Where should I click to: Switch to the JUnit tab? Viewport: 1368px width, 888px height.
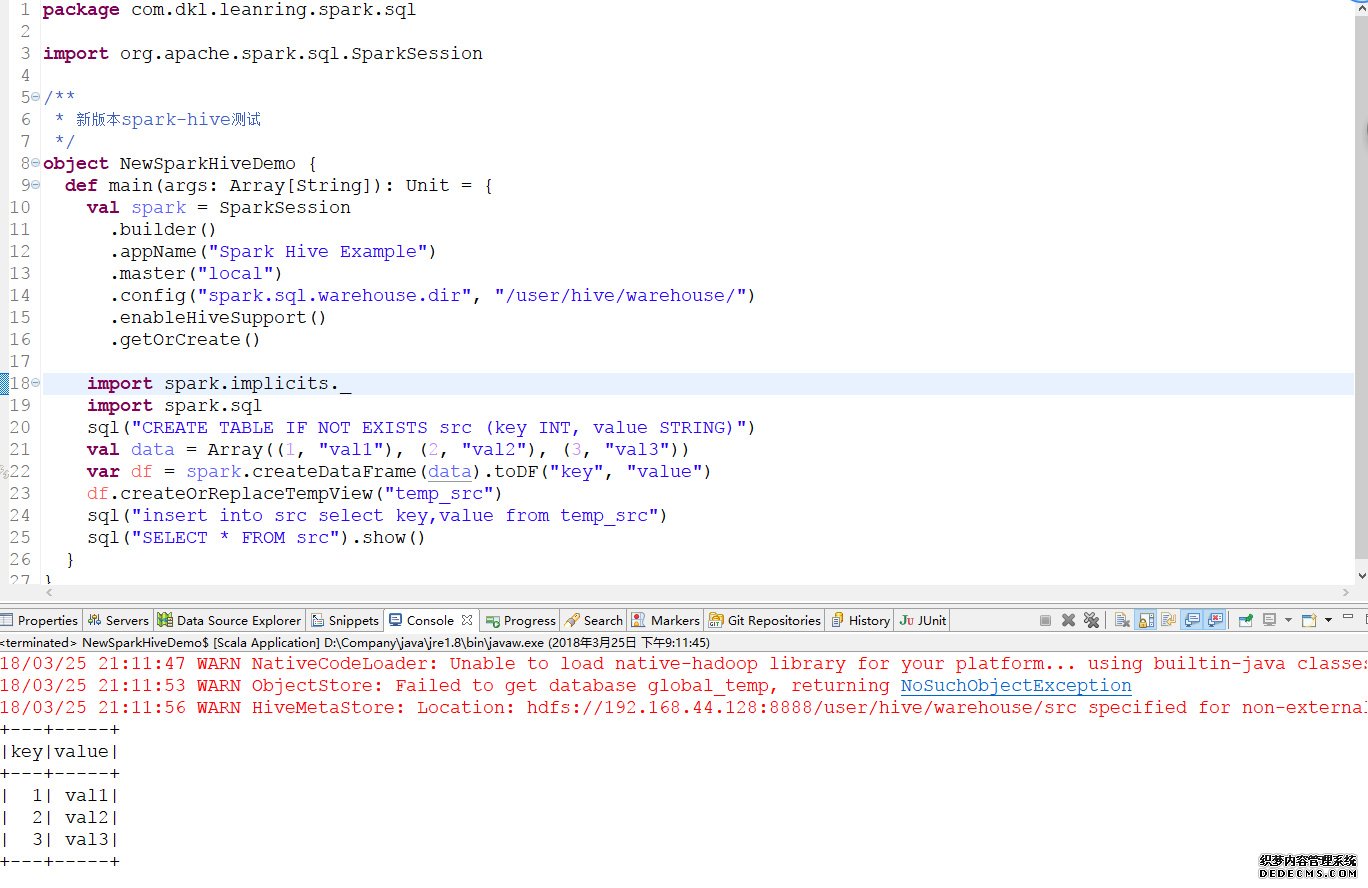point(922,620)
